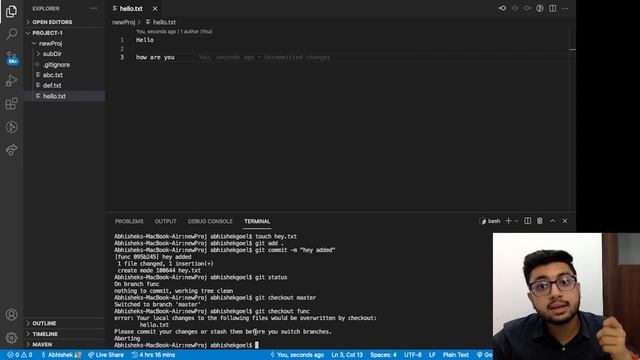Click the LF end-of-line status item

point(432,355)
